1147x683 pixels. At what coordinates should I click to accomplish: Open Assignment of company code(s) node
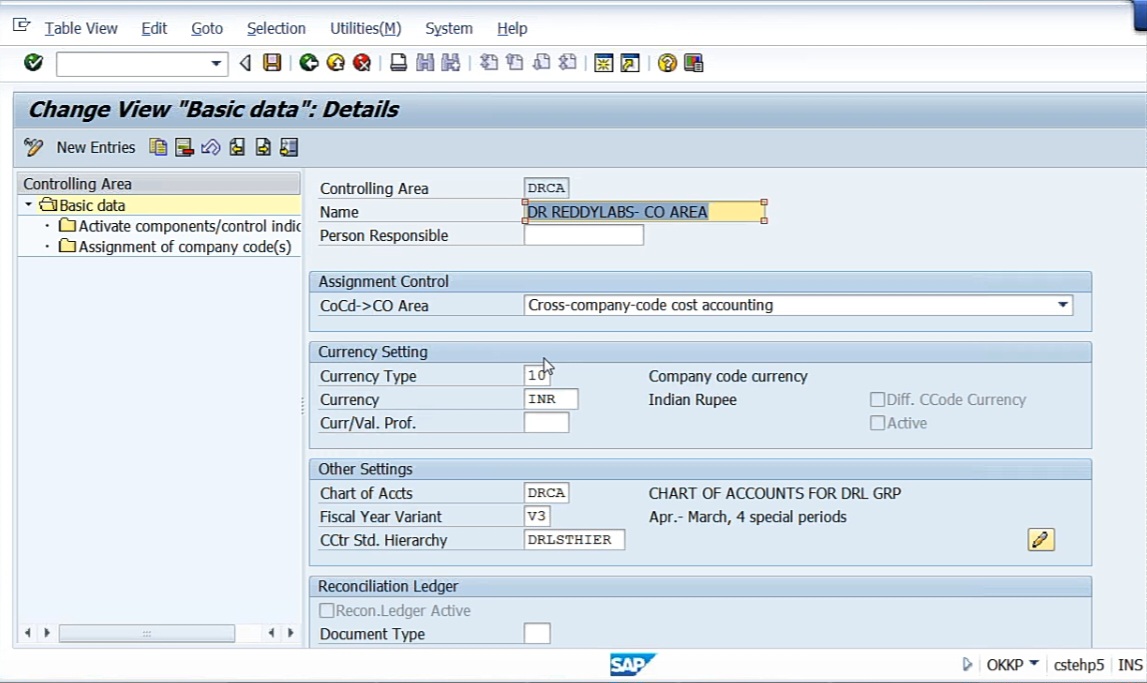176,246
